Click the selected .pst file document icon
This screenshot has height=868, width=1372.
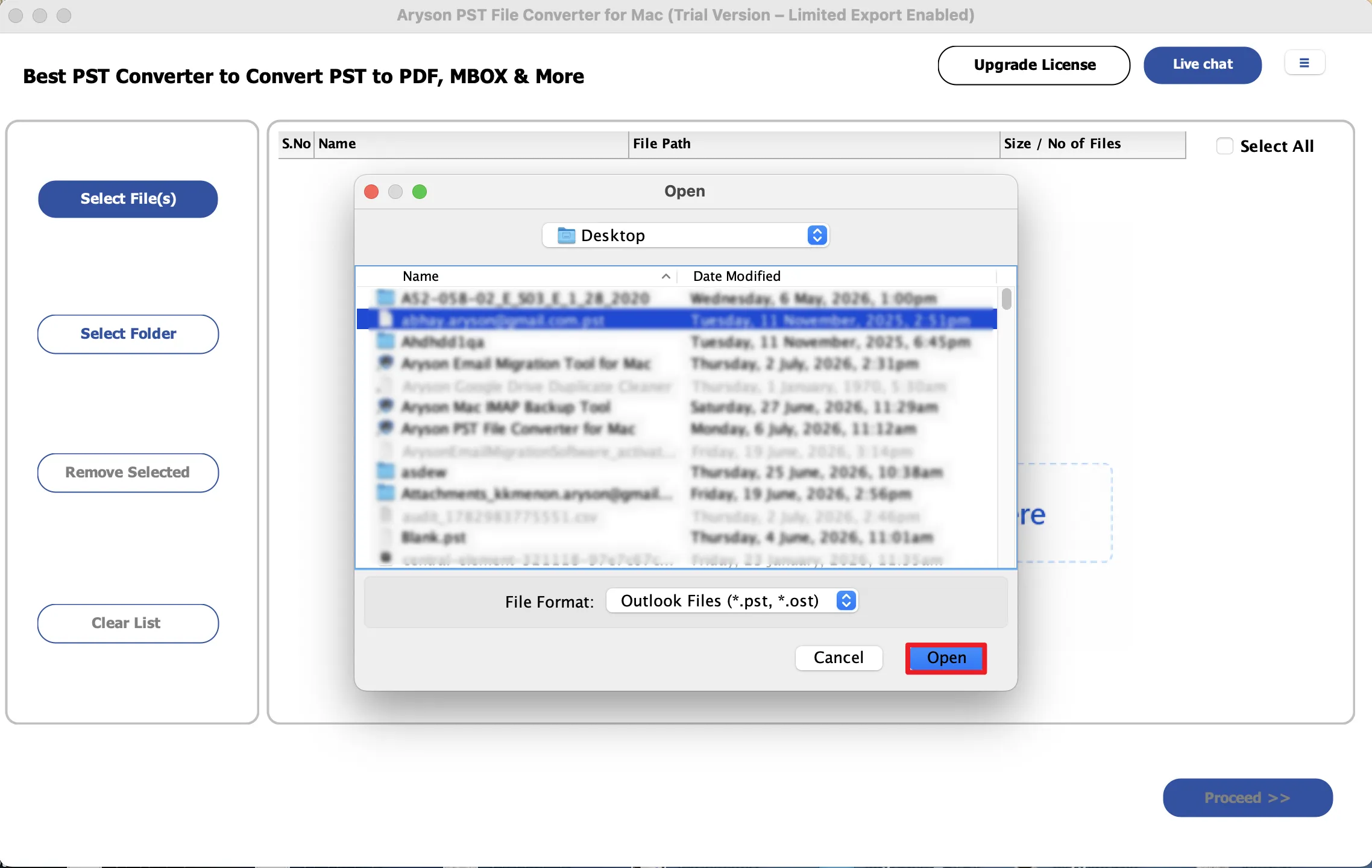385,319
